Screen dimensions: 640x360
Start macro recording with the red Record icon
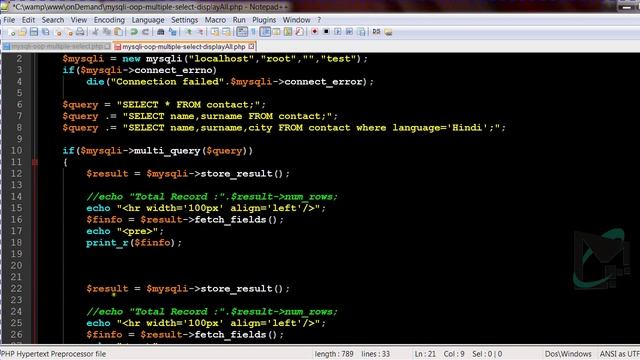(x=314, y=32)
